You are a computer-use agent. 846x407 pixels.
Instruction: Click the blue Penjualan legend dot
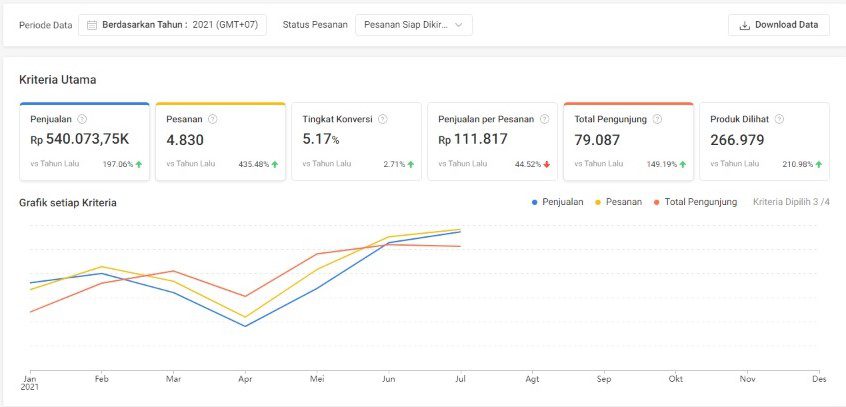(x=535, y=202)
